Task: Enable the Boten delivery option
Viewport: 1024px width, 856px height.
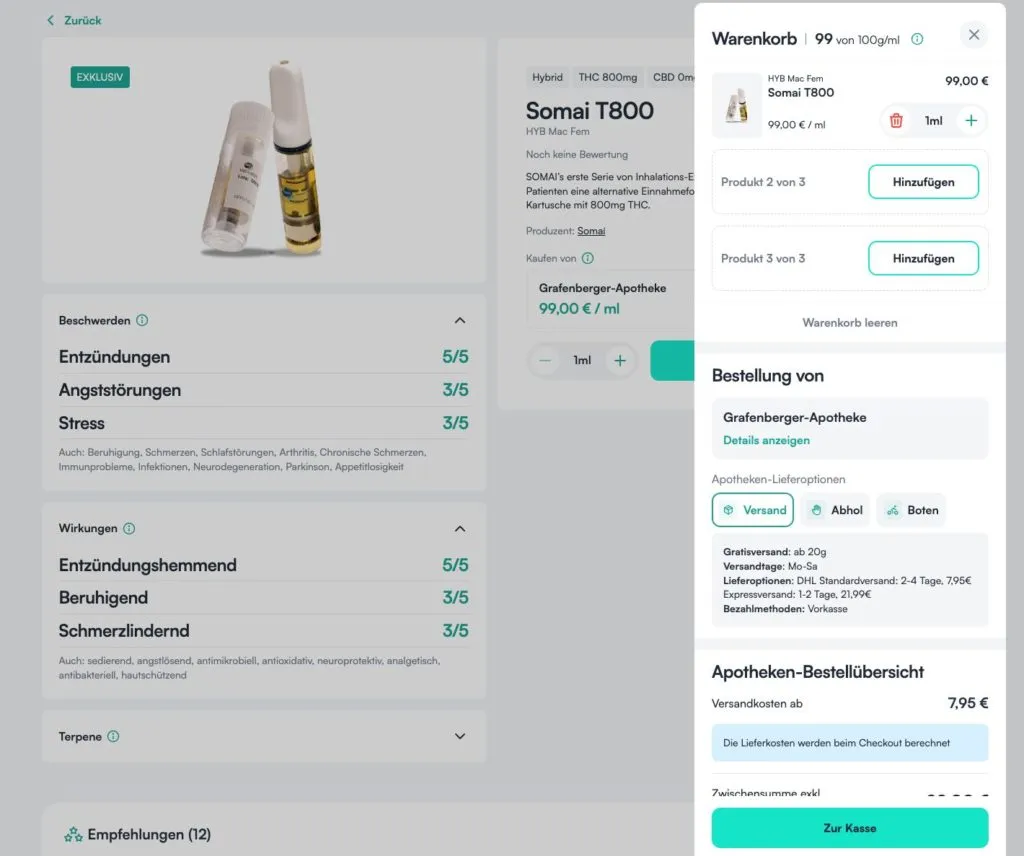Action: tap(911, 510)
